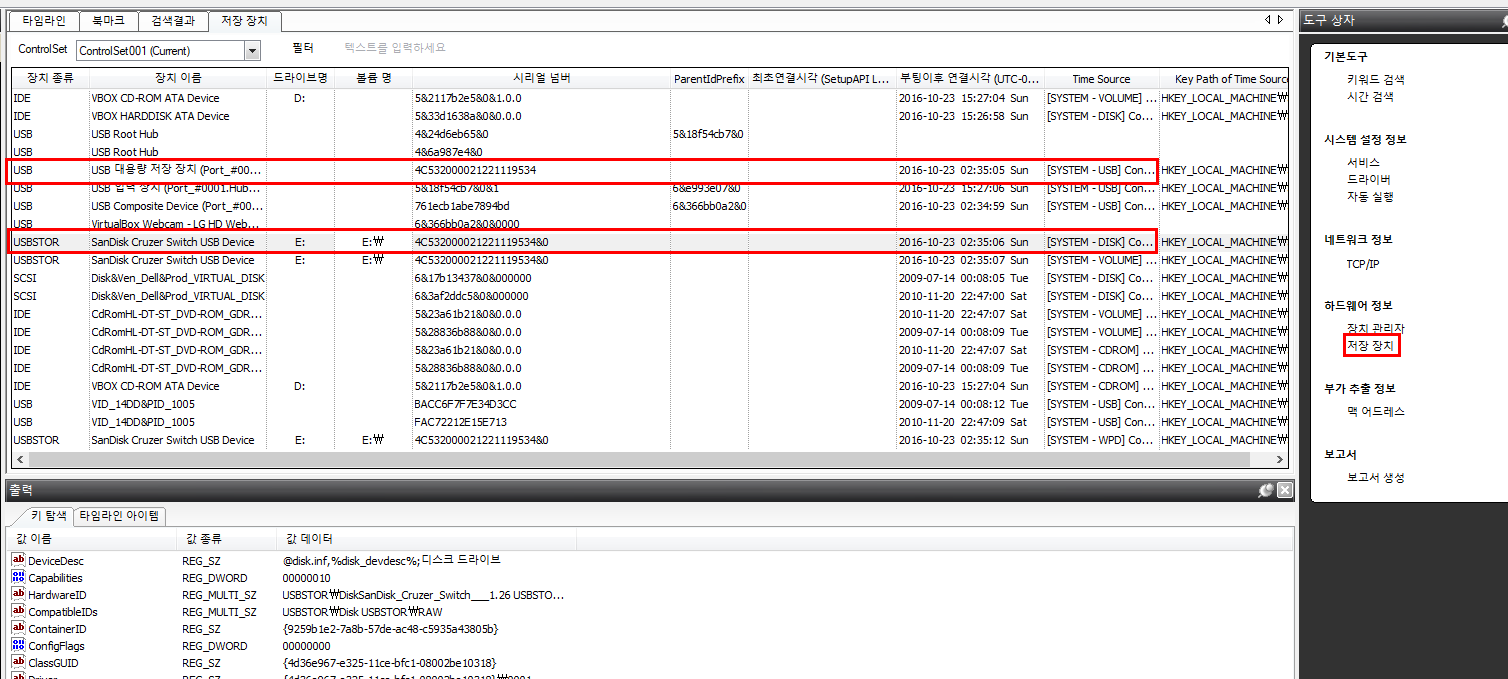
Task: Select the 저장 장치 tab
Action: pyautogui.click(x=245, y=20)
